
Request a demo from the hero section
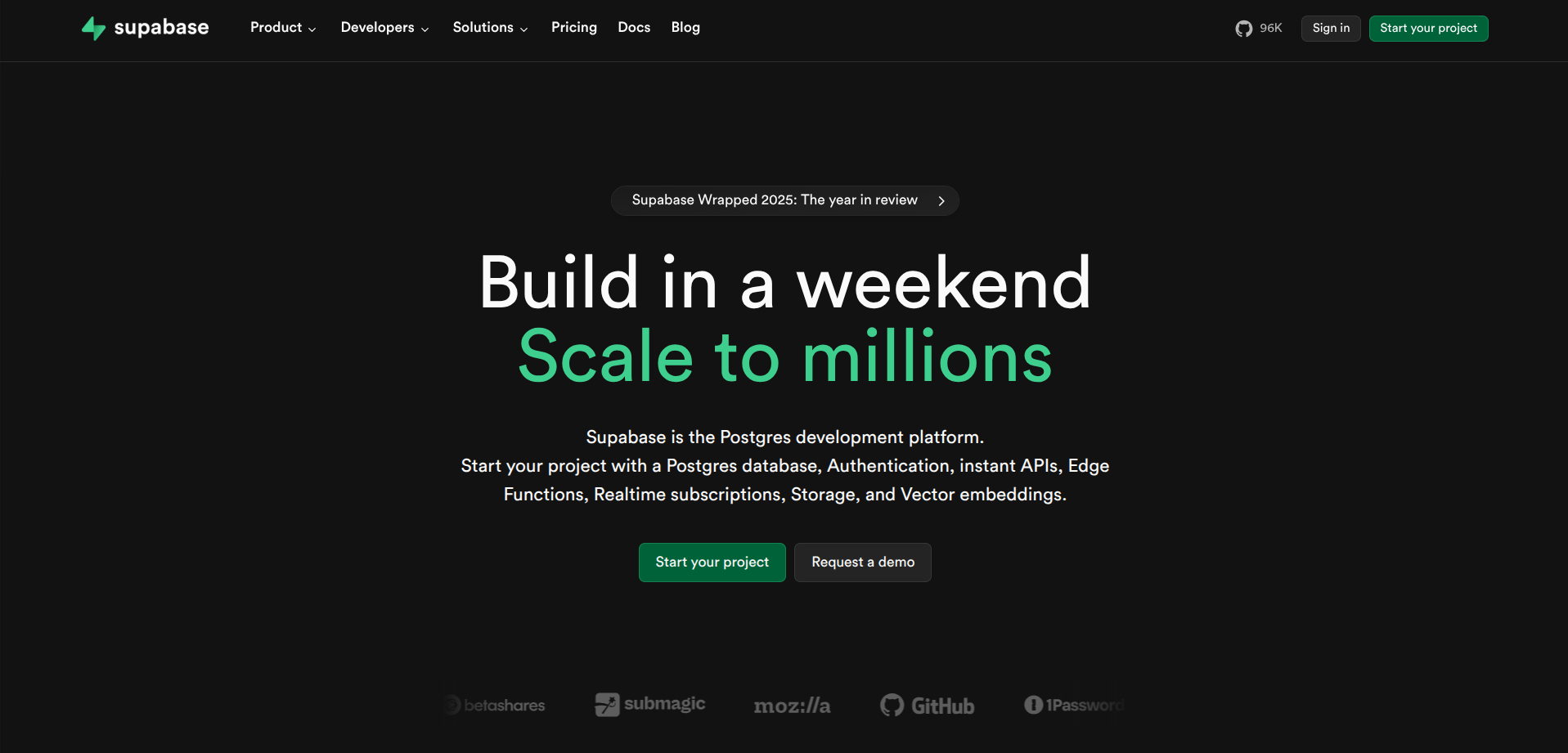click(x=862, y=563)
